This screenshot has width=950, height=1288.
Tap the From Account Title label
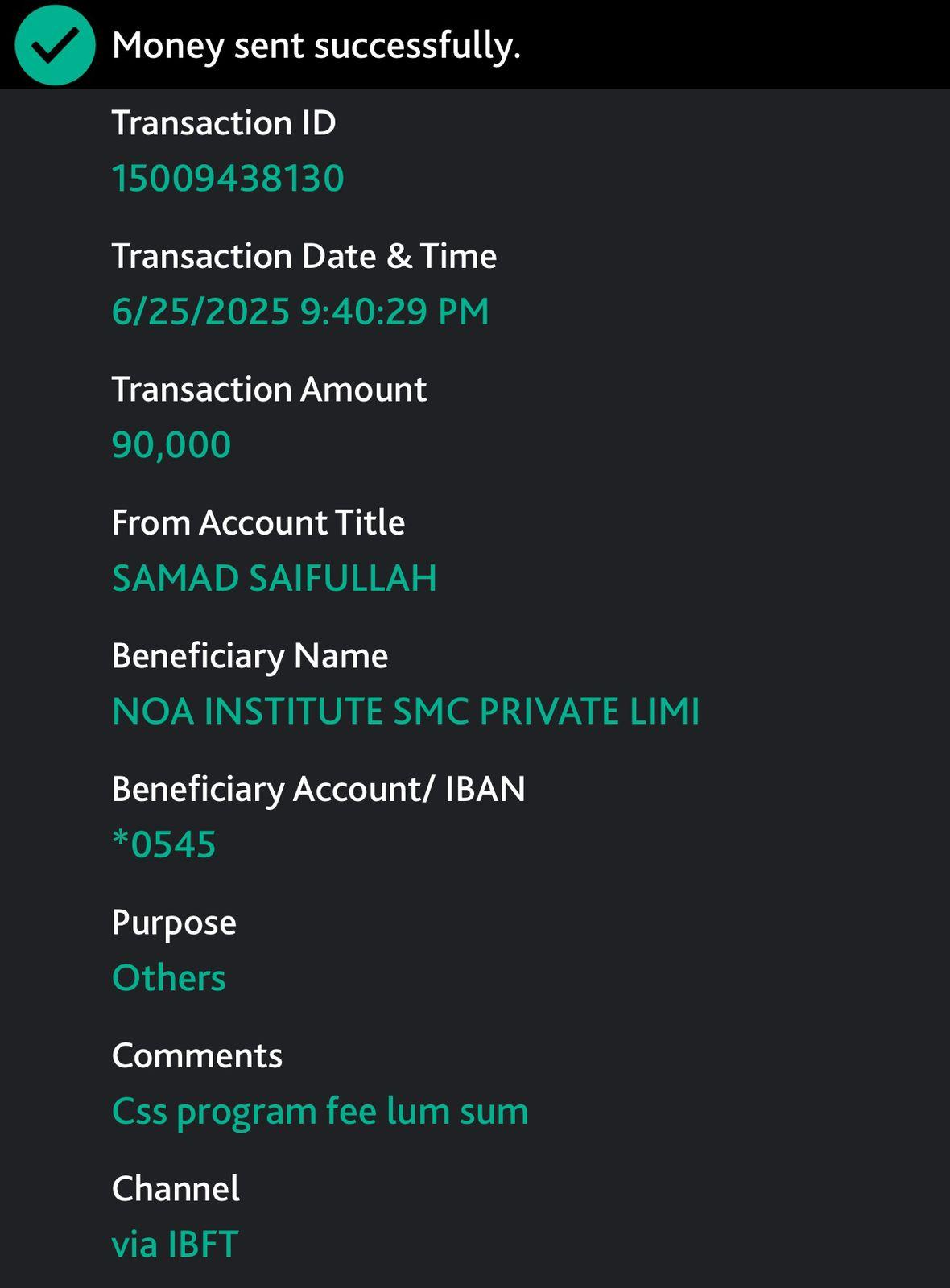(258, 522)
